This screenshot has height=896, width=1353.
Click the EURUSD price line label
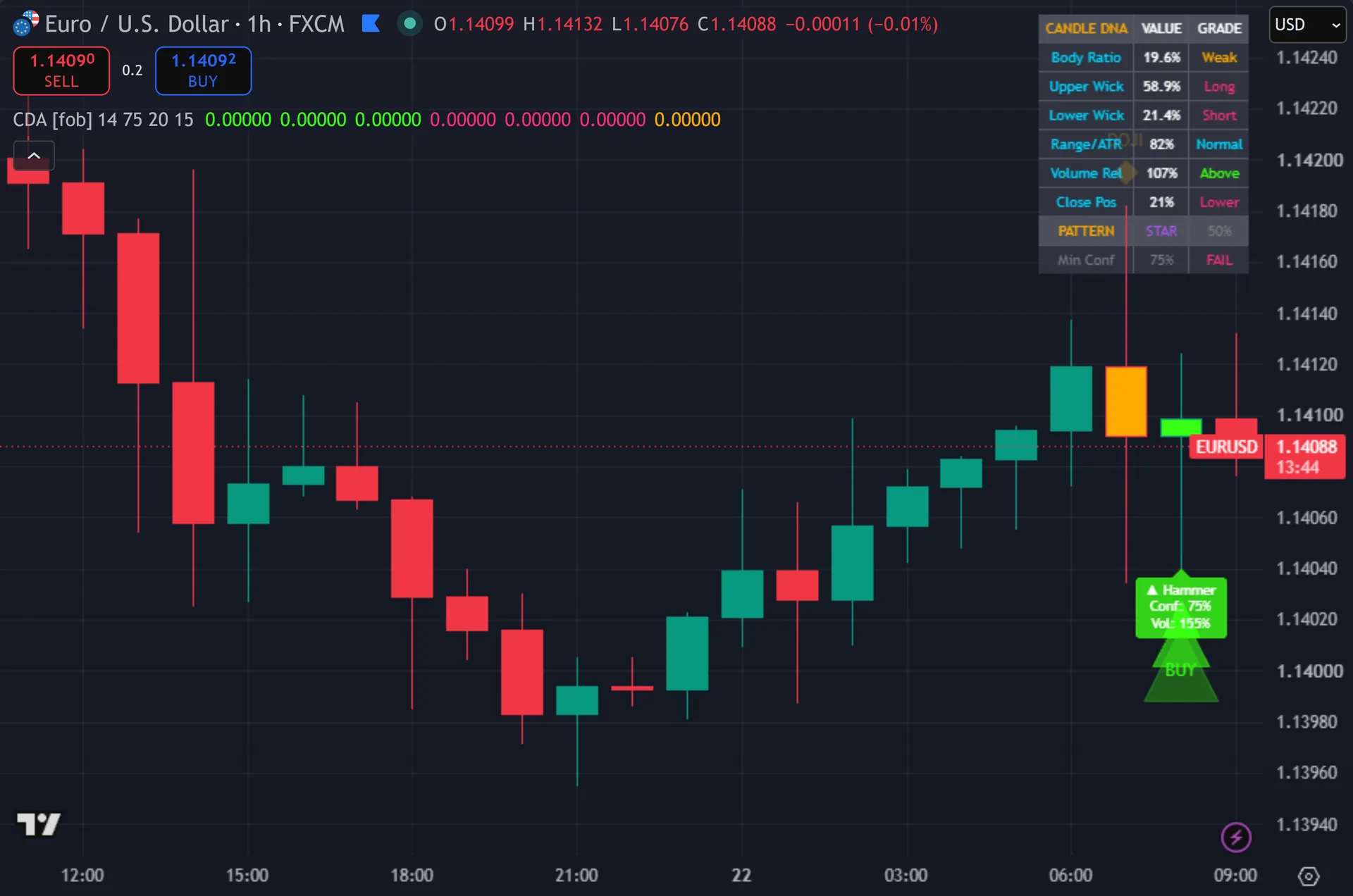[1226, 447]
